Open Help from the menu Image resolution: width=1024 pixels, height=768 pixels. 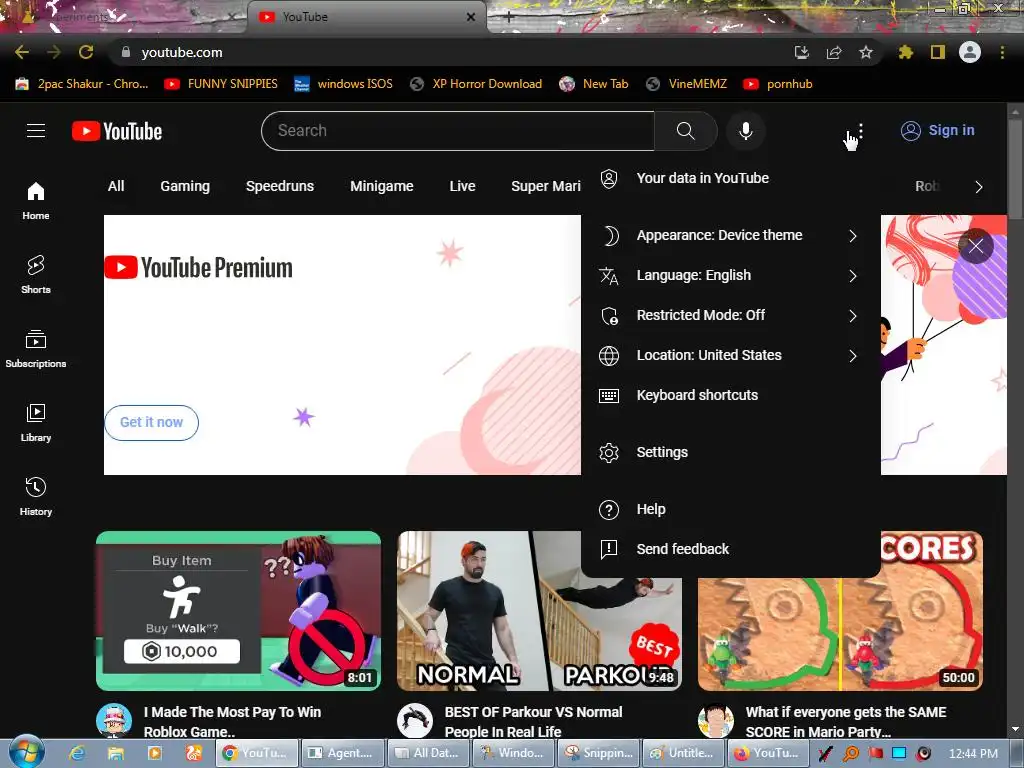(x=730, y=509)
